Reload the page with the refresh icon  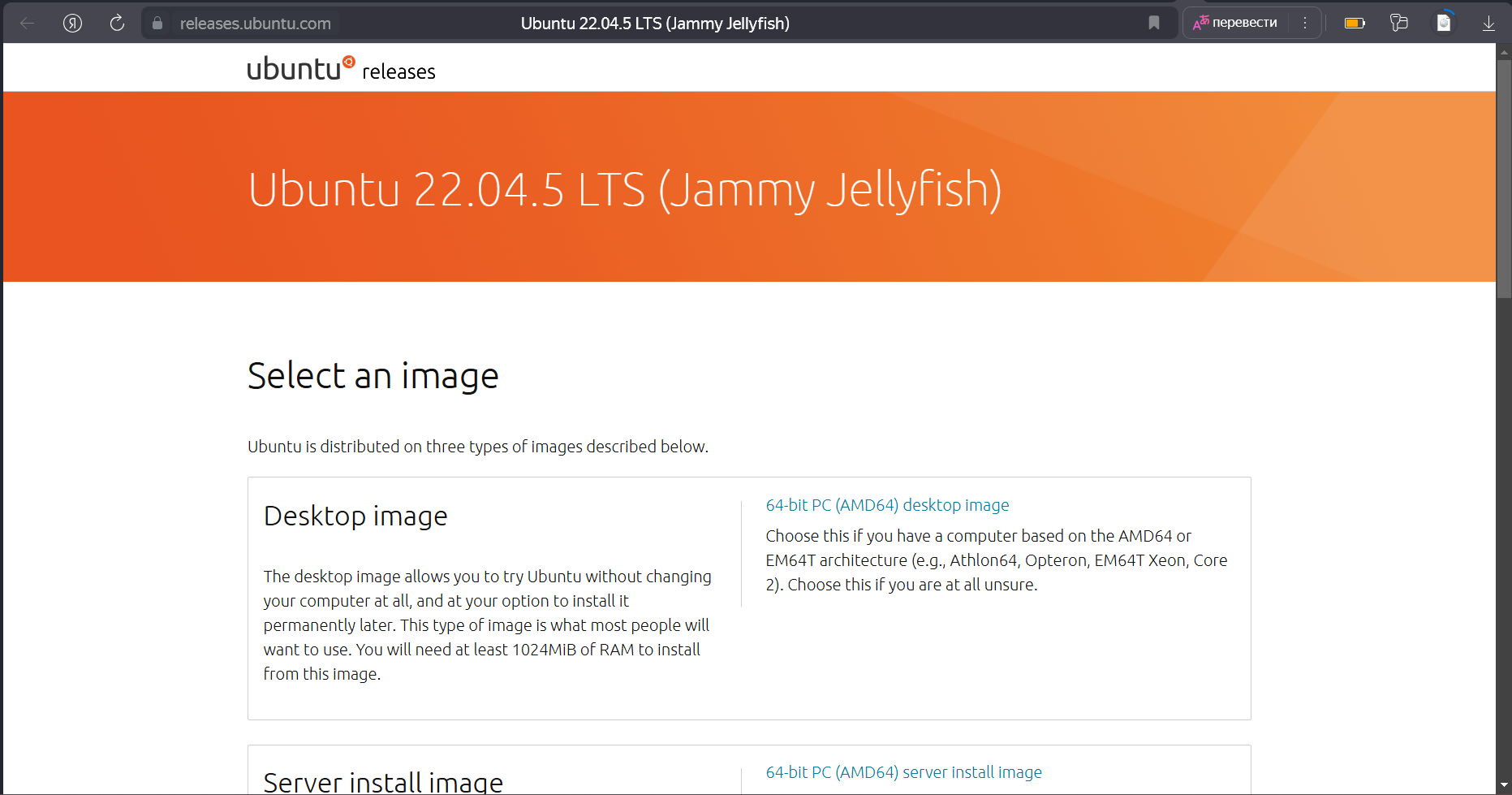point(117,23)
